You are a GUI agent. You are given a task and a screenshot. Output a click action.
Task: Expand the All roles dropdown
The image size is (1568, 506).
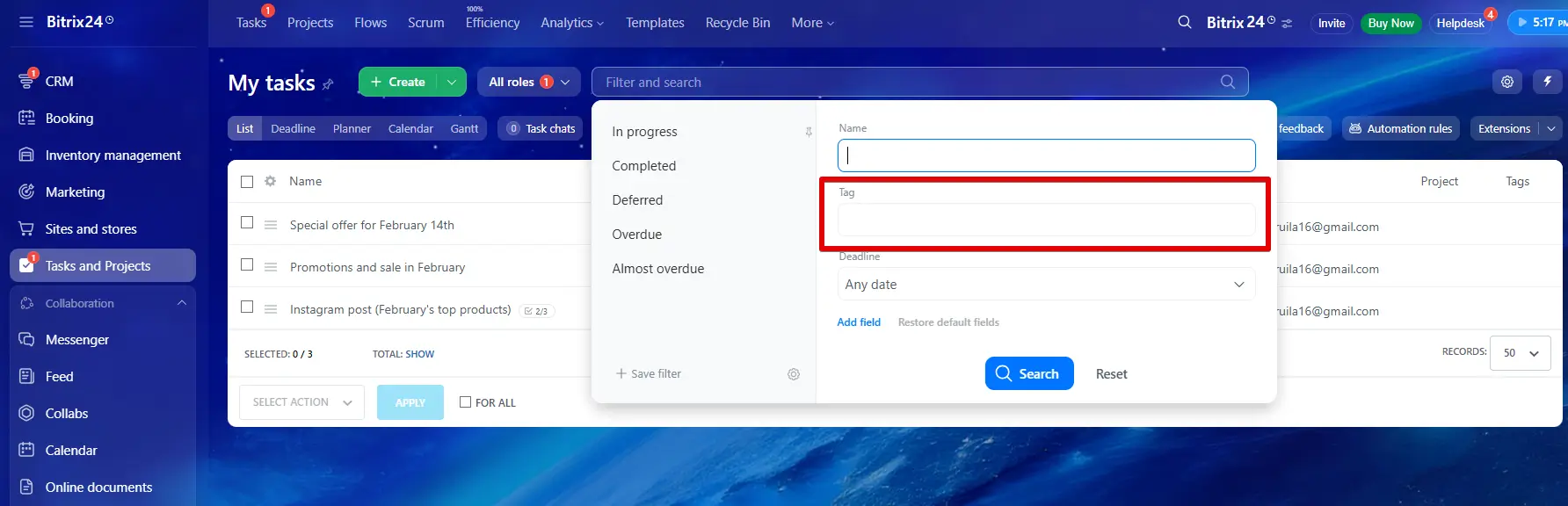click(x=528, y=82)
